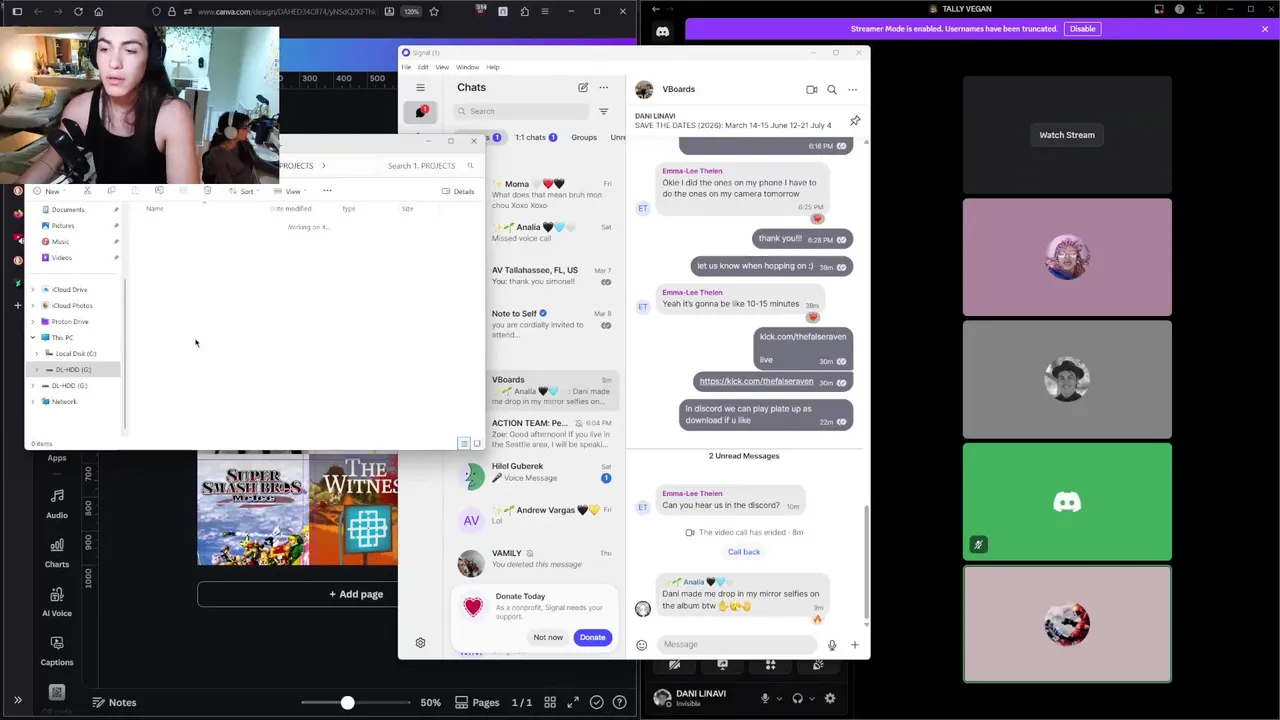The image size is (1280, 720).
Task: Open the Signal Edit menu
Action: point(423,67)
